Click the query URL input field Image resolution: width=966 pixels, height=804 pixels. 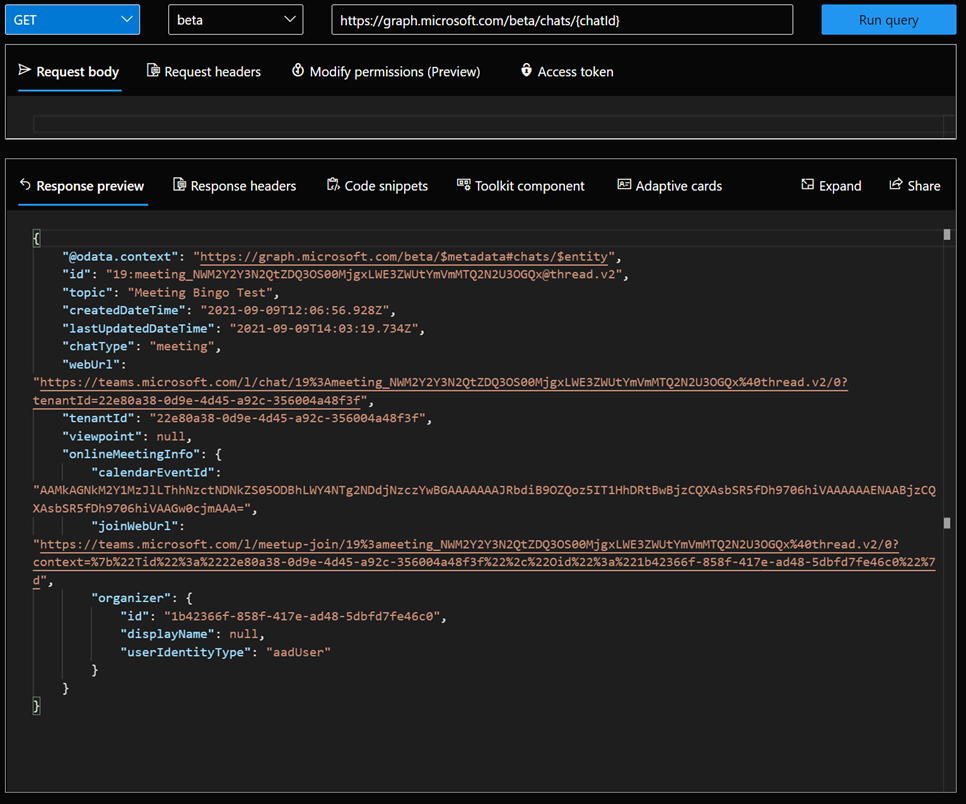click(562, 20)
